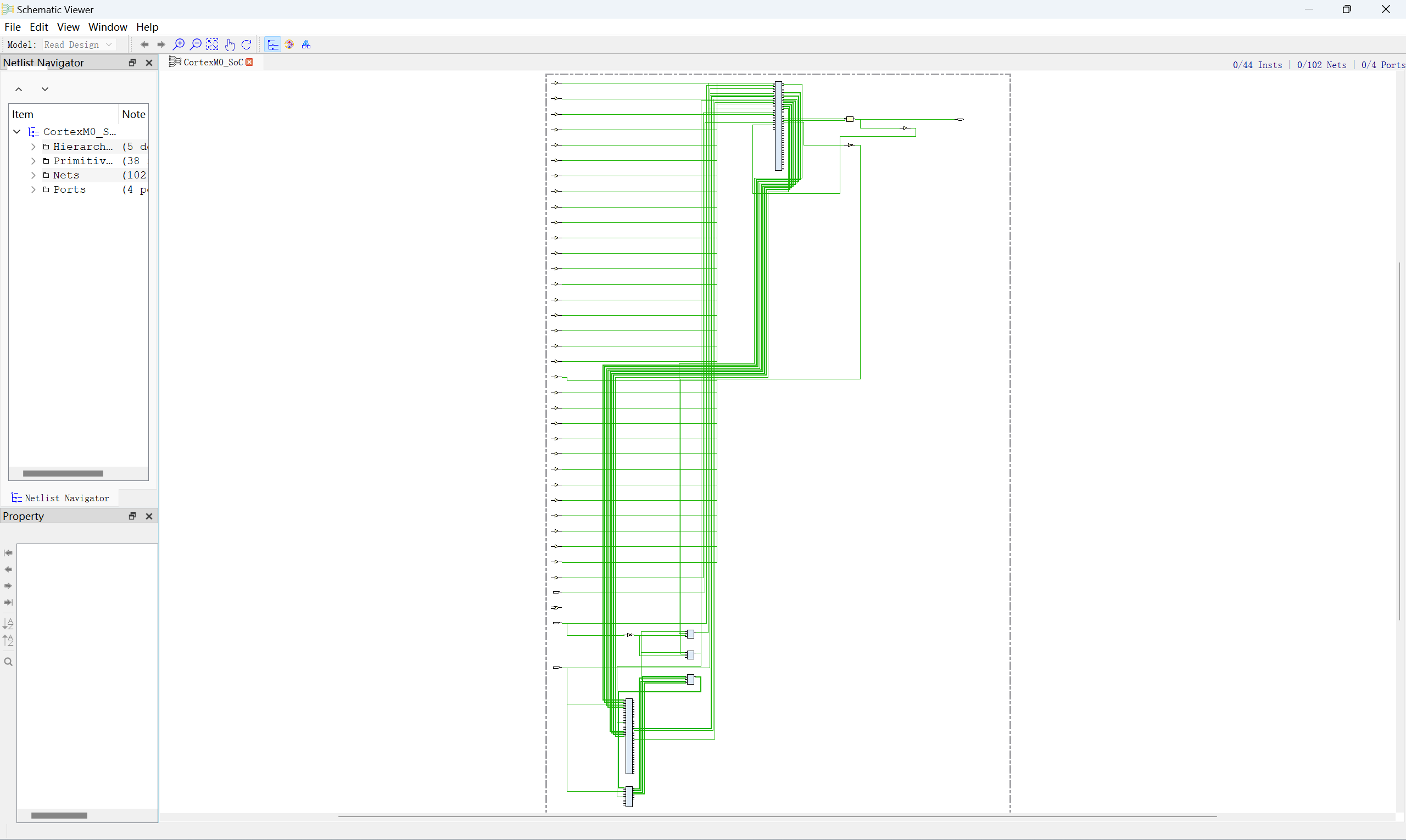Click the sort ascending A-Z icon

(x=8, y=641)
